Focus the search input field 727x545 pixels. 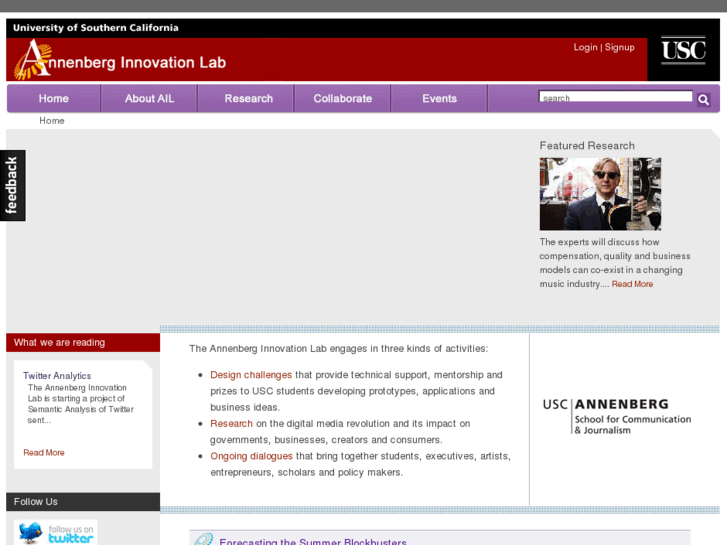click(x=616, y=96)
